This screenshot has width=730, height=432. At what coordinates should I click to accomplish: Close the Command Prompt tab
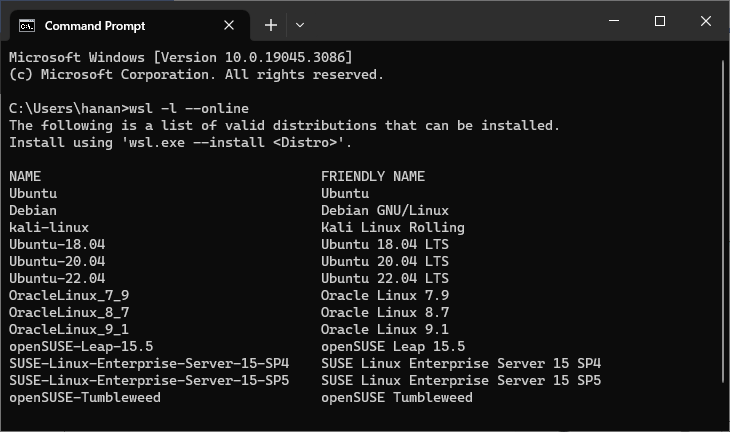point(229,25)
